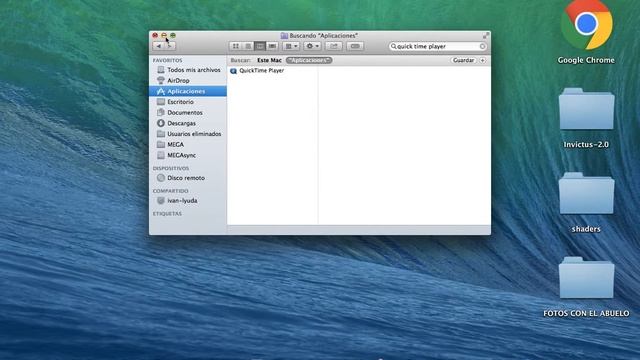Select ivan-lyuda under Compartido
The height and width of the screenshot is (360, 640).
pyautogui.click(x=188, y=200)
